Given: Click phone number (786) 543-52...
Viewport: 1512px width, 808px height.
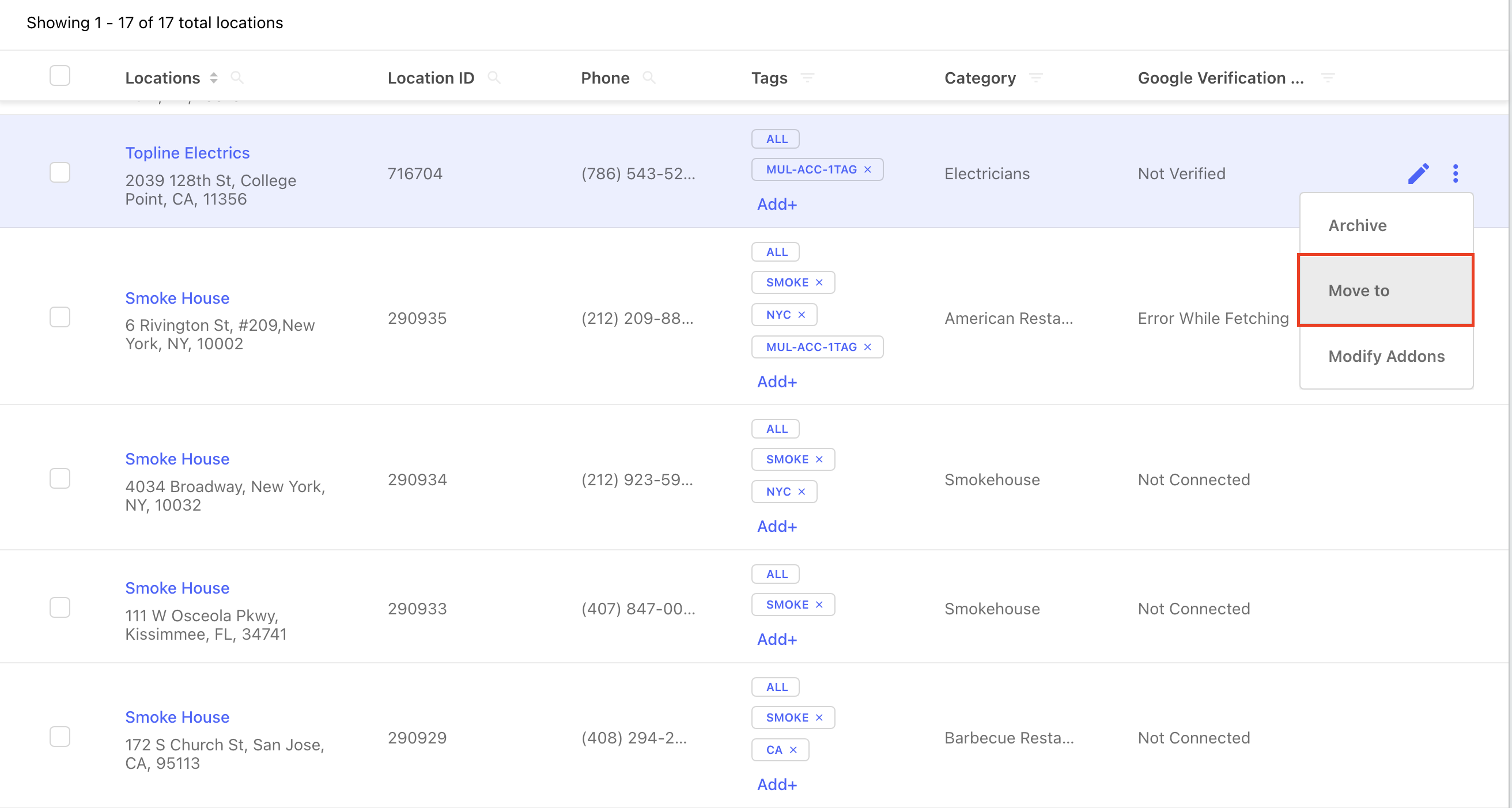Looking at the screenshot, I should tap(638, 174).
